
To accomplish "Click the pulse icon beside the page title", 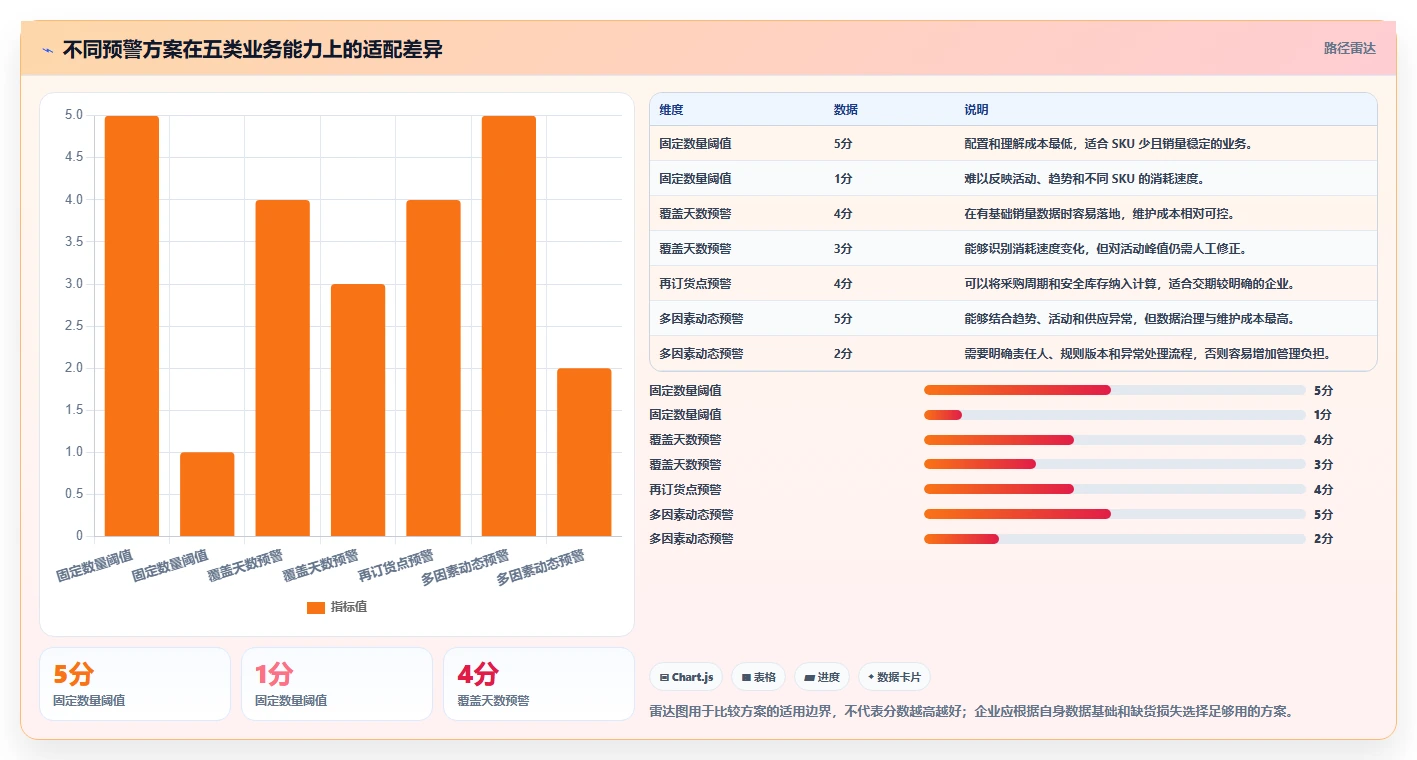I will tap(48, 50).
